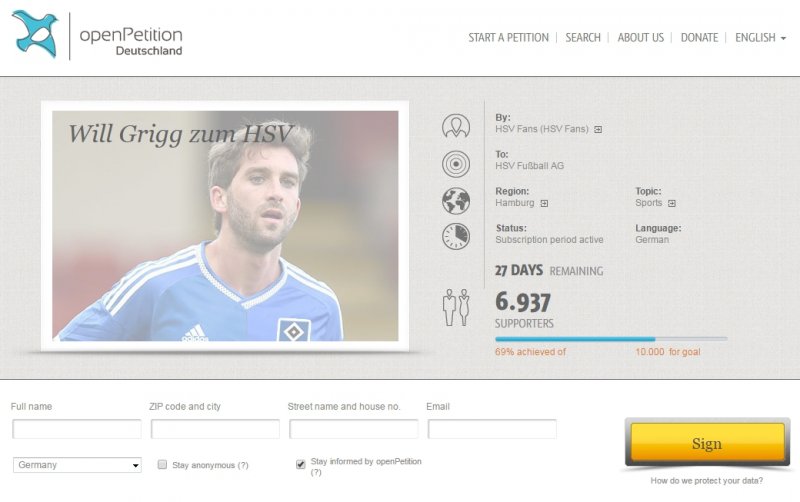800x502 pixels.
Task: Click the petitioner person icon
Action: pos(456,126)
